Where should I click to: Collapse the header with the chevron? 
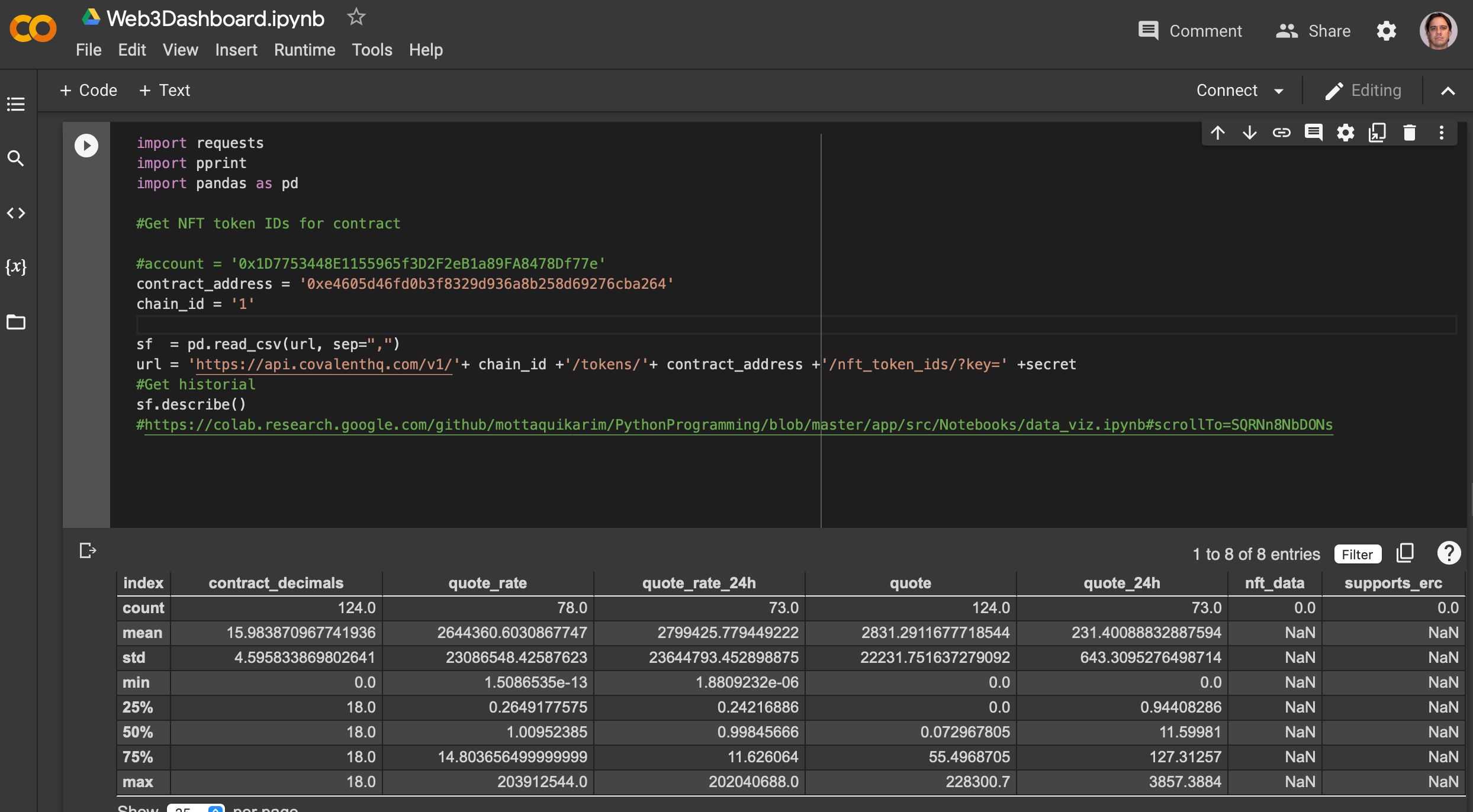(x=1448, y=91)
